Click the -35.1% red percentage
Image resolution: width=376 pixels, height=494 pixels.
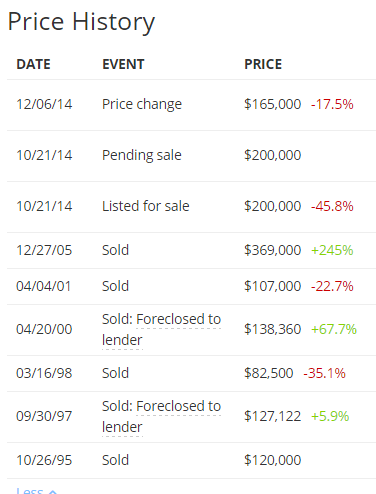(x=324, y=373)
